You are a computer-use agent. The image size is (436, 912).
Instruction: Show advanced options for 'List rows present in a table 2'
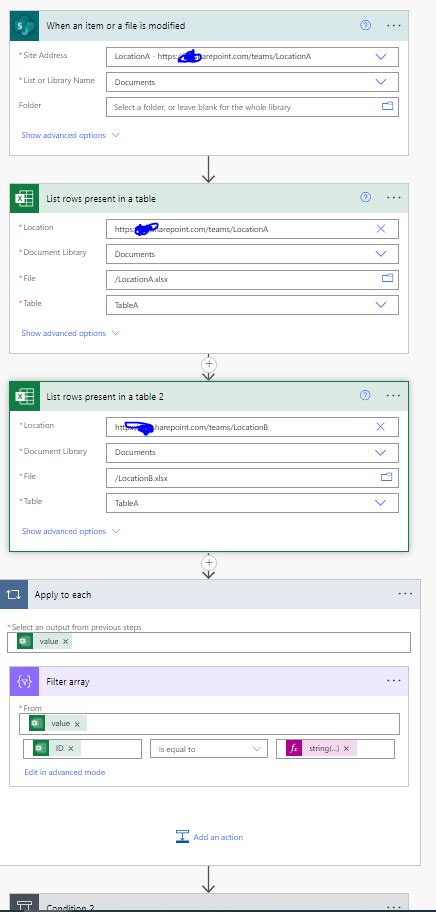(70, 531)
